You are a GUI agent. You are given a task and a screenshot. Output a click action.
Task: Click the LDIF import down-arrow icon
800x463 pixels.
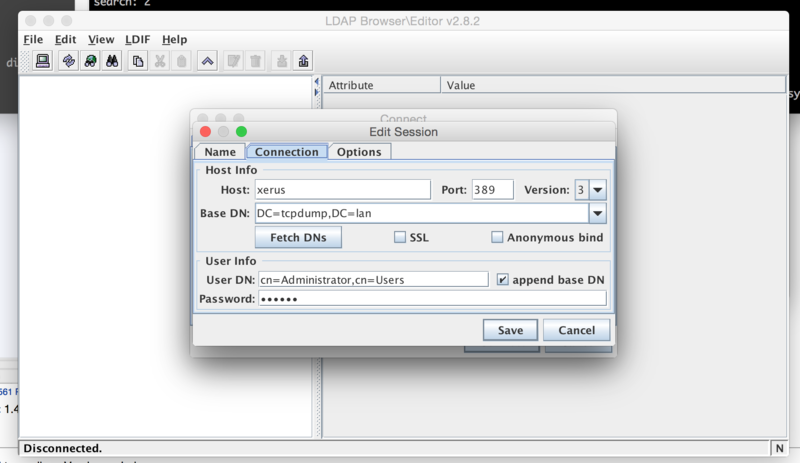[282, 61]
